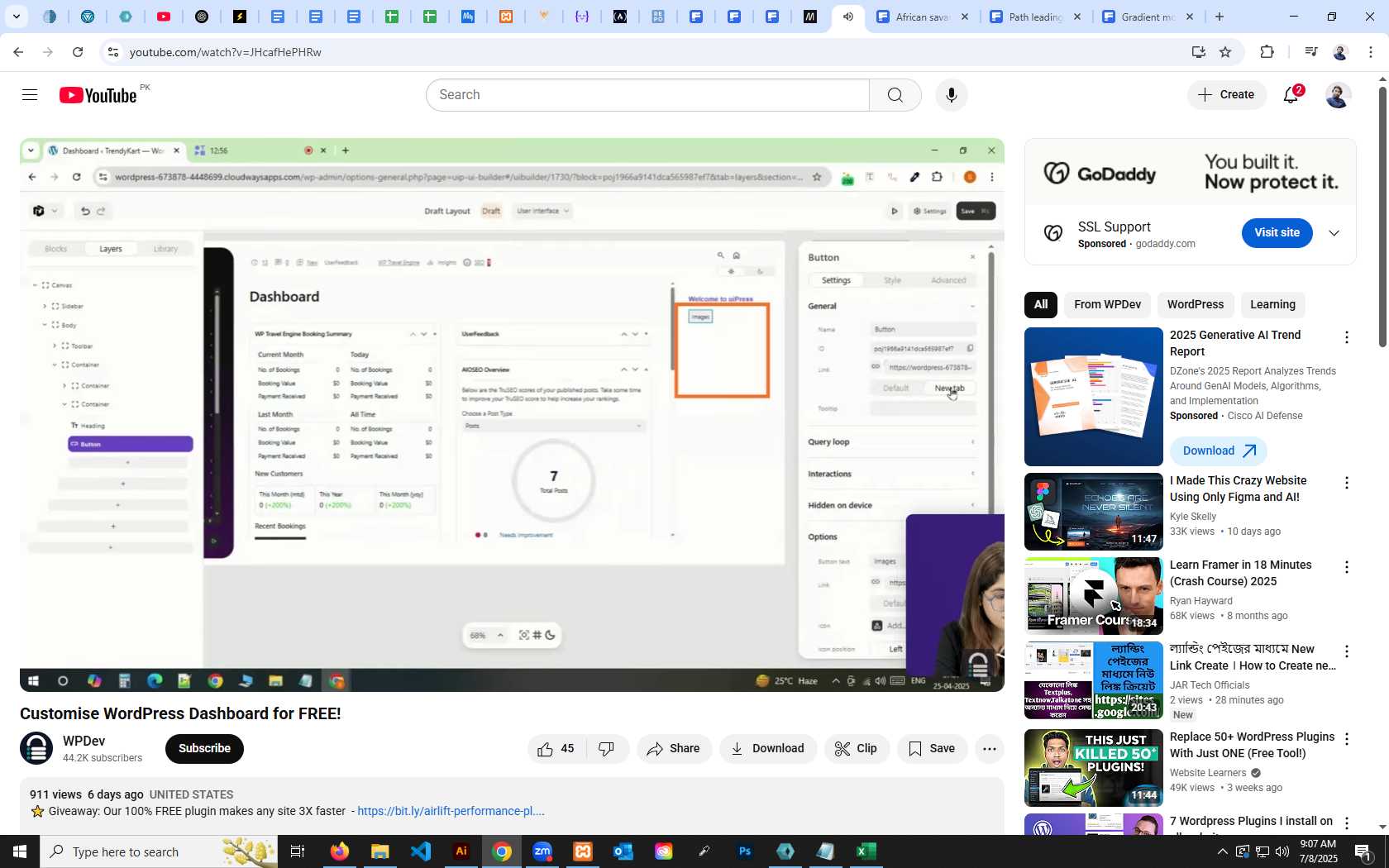Viewport: 1389px width, 868px height.
Task: Like this video
Action: [x=556, y=749]
